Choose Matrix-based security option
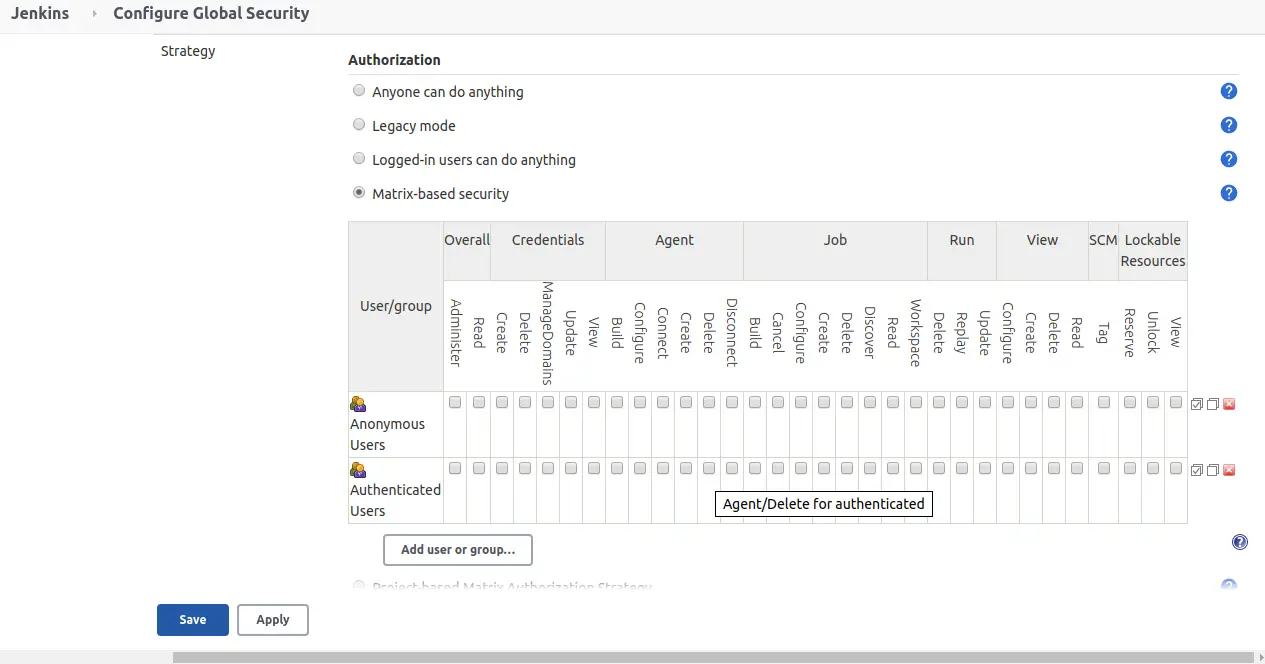 coord(359,193)
